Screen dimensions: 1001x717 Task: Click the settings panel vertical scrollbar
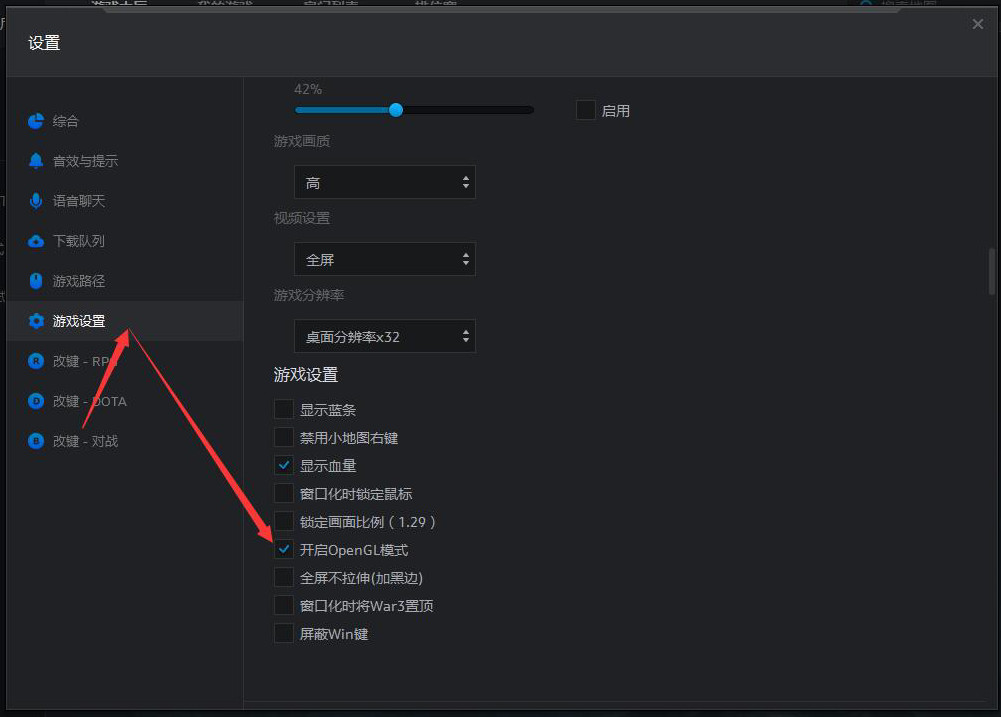(x=991, y=270)
